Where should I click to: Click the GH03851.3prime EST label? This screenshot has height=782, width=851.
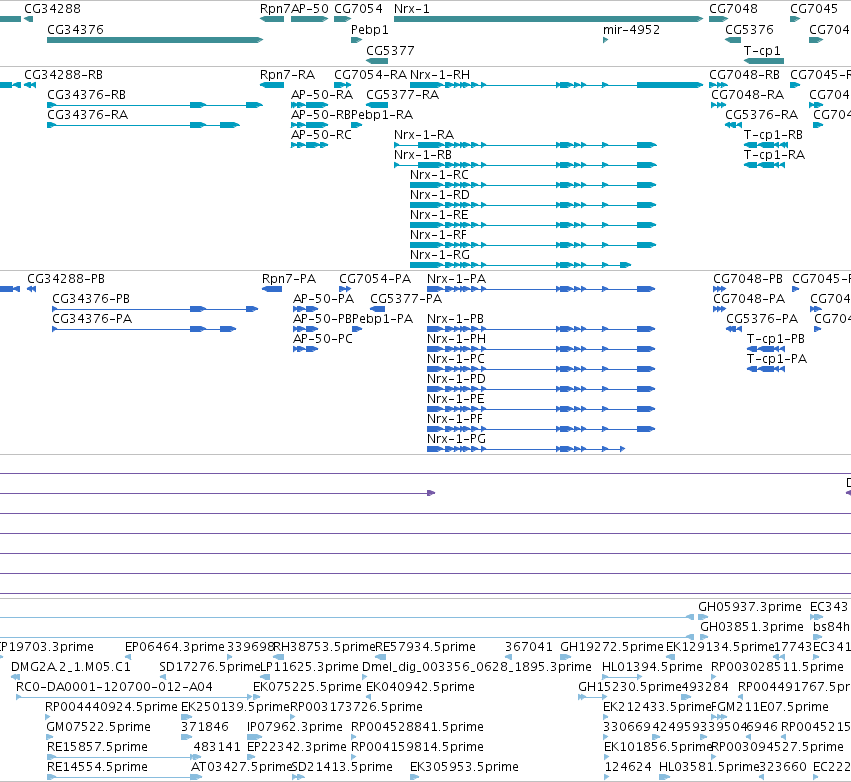coord(752,627)
